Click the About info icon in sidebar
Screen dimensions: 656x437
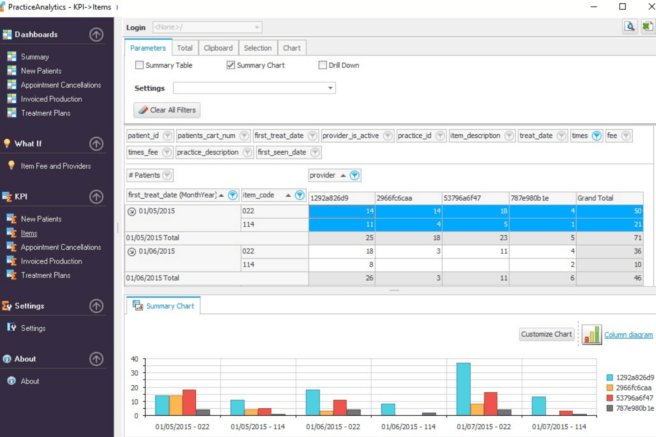(x=12, y=381)
